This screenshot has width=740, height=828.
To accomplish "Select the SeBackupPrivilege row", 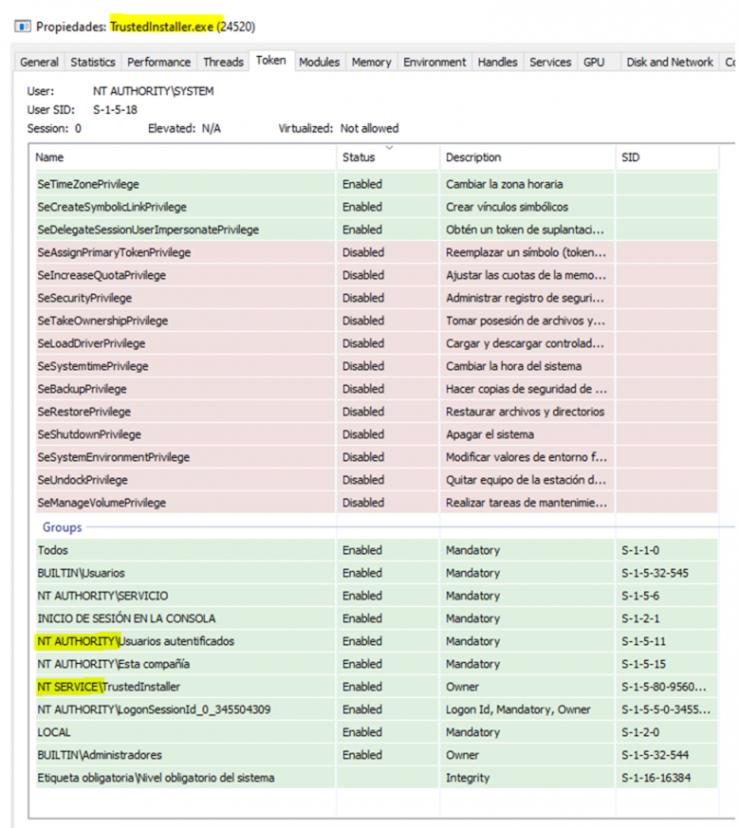I will point(377,389).
